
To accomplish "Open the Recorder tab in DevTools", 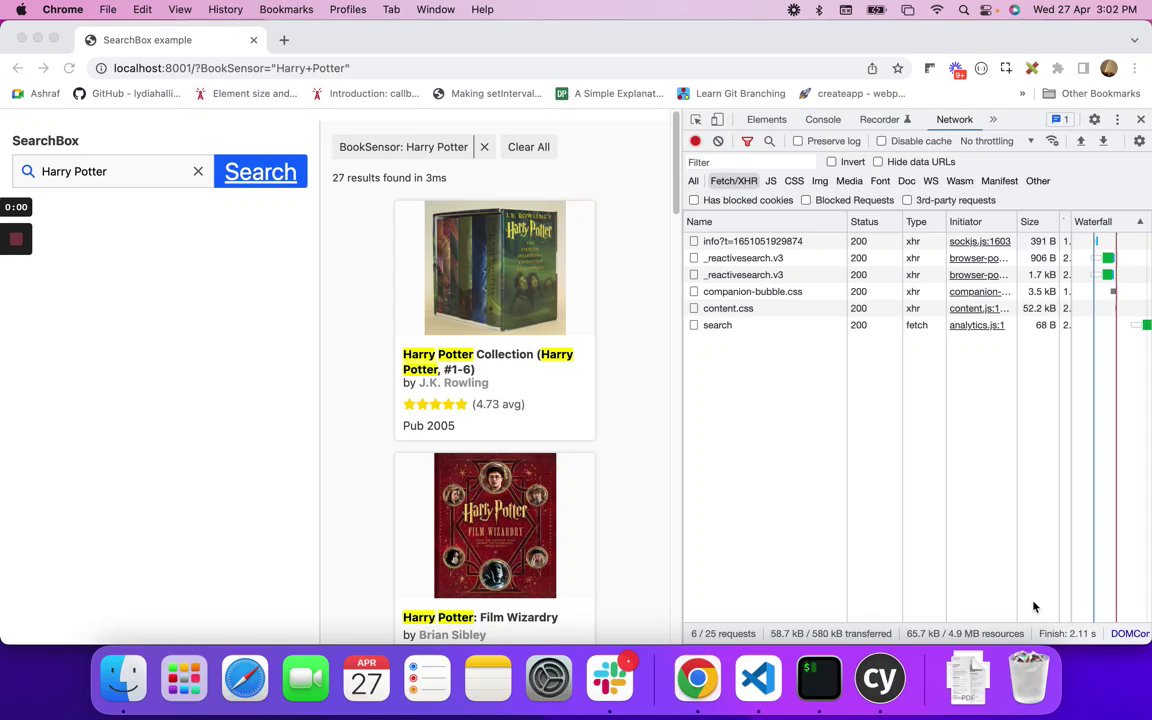I will (885, 120).
